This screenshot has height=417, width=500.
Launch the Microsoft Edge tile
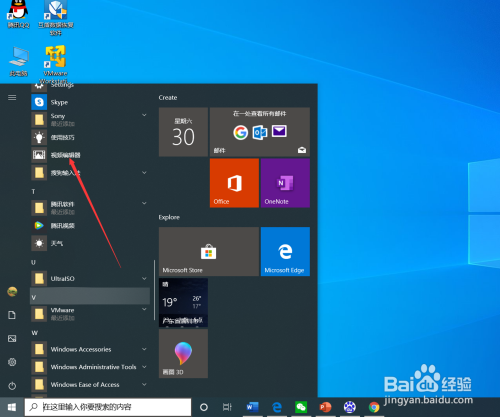(x=285, y=252)
